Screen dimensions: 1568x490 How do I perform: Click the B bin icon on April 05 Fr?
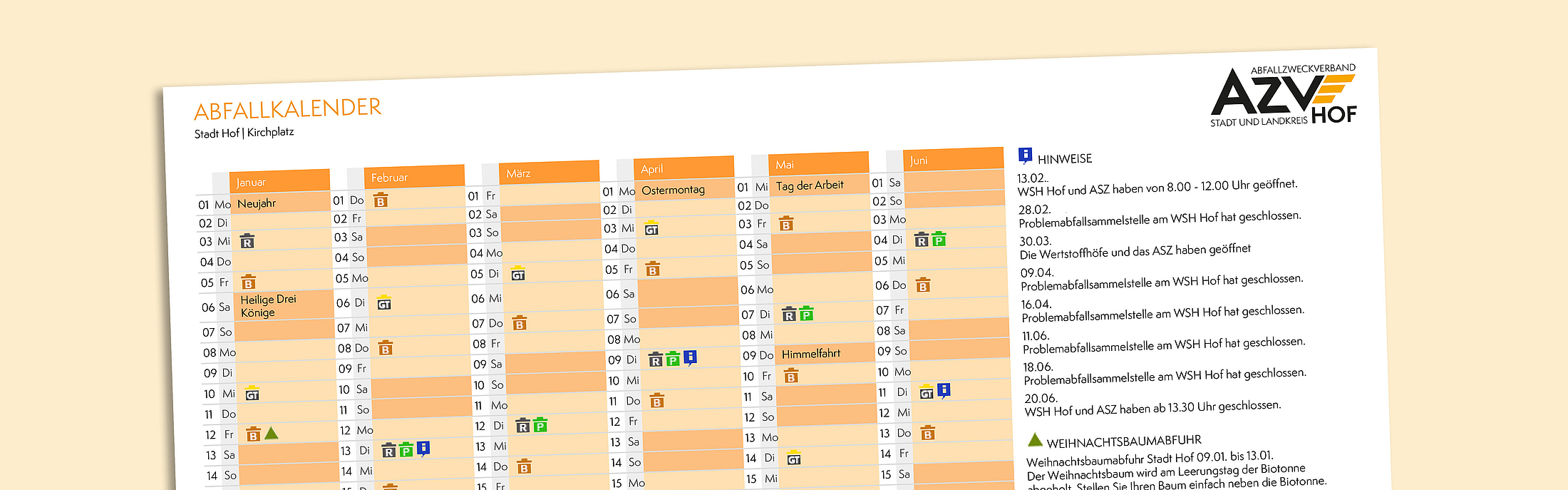click(x=653, y=269)
